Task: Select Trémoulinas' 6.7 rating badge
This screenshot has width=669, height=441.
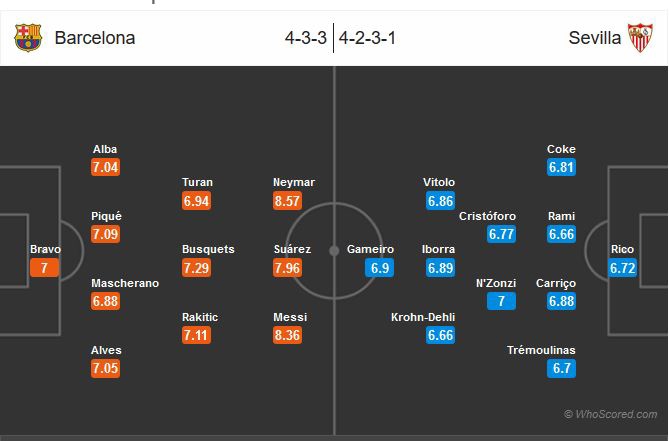Action: [561, 369]
